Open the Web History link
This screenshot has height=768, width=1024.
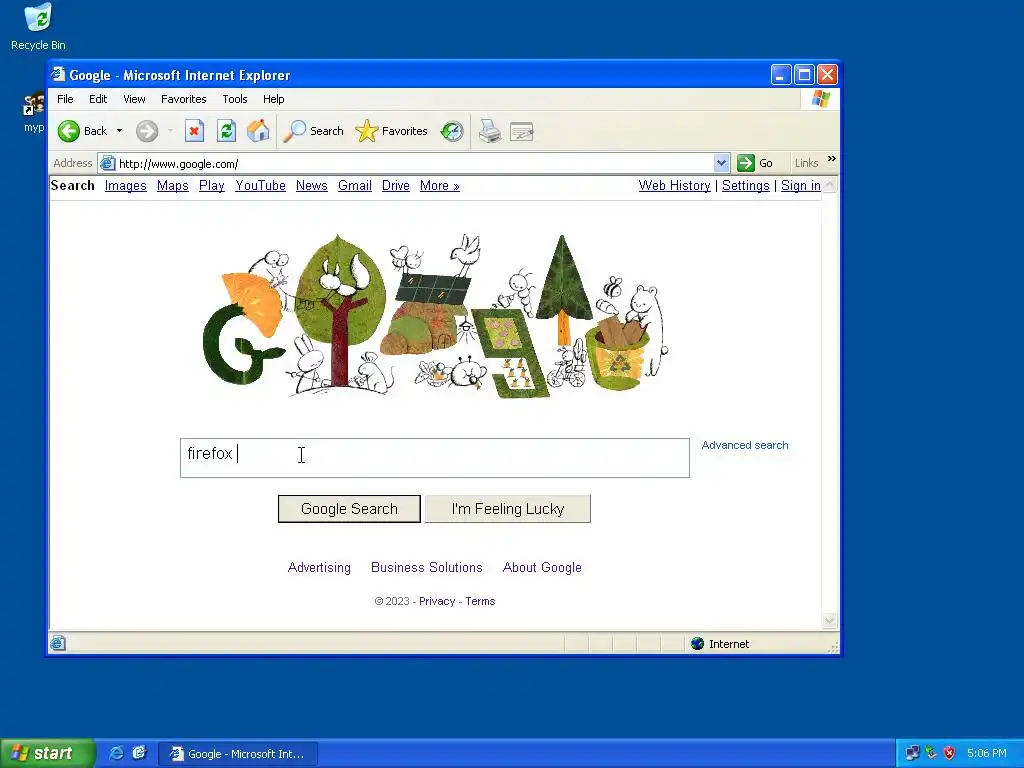click(675, 185)
